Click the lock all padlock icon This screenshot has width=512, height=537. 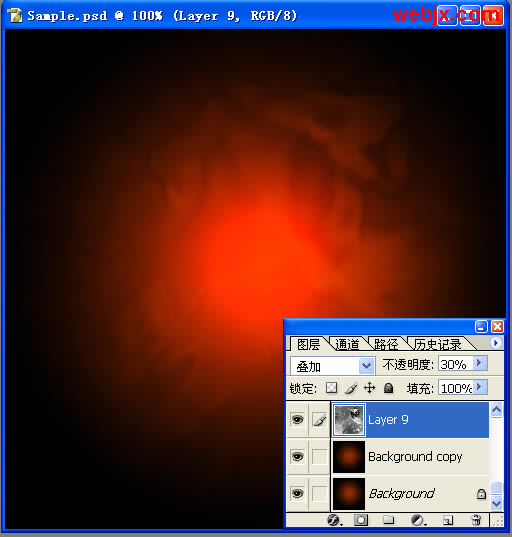(388, 388)
